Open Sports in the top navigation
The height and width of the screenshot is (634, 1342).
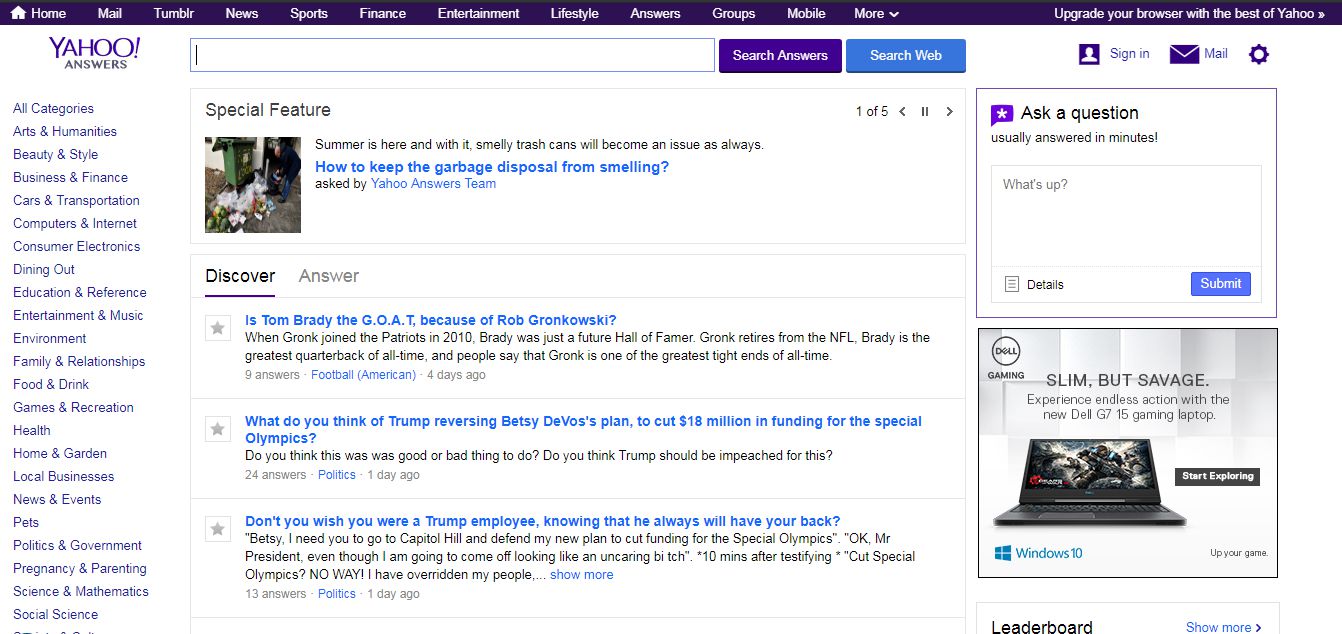tap(309, 13)
